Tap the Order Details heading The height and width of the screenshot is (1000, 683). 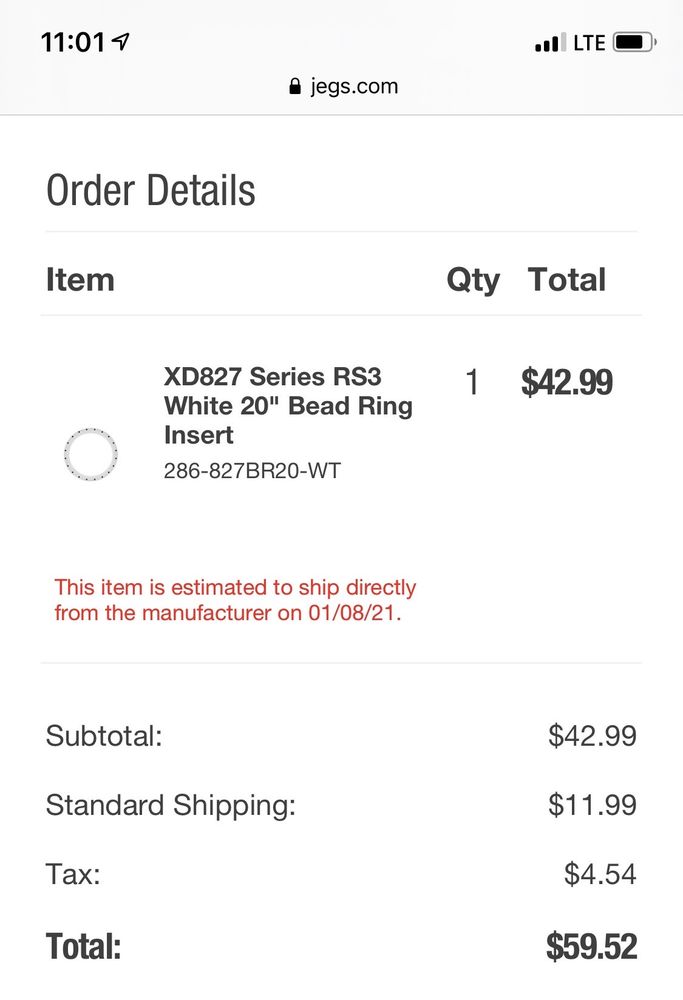click(x=151, y=190)
